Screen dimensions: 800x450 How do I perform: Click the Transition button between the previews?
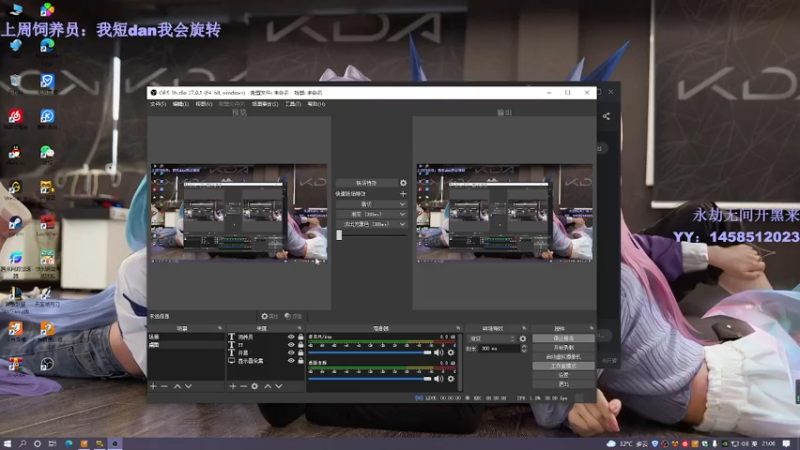point(366,183)
